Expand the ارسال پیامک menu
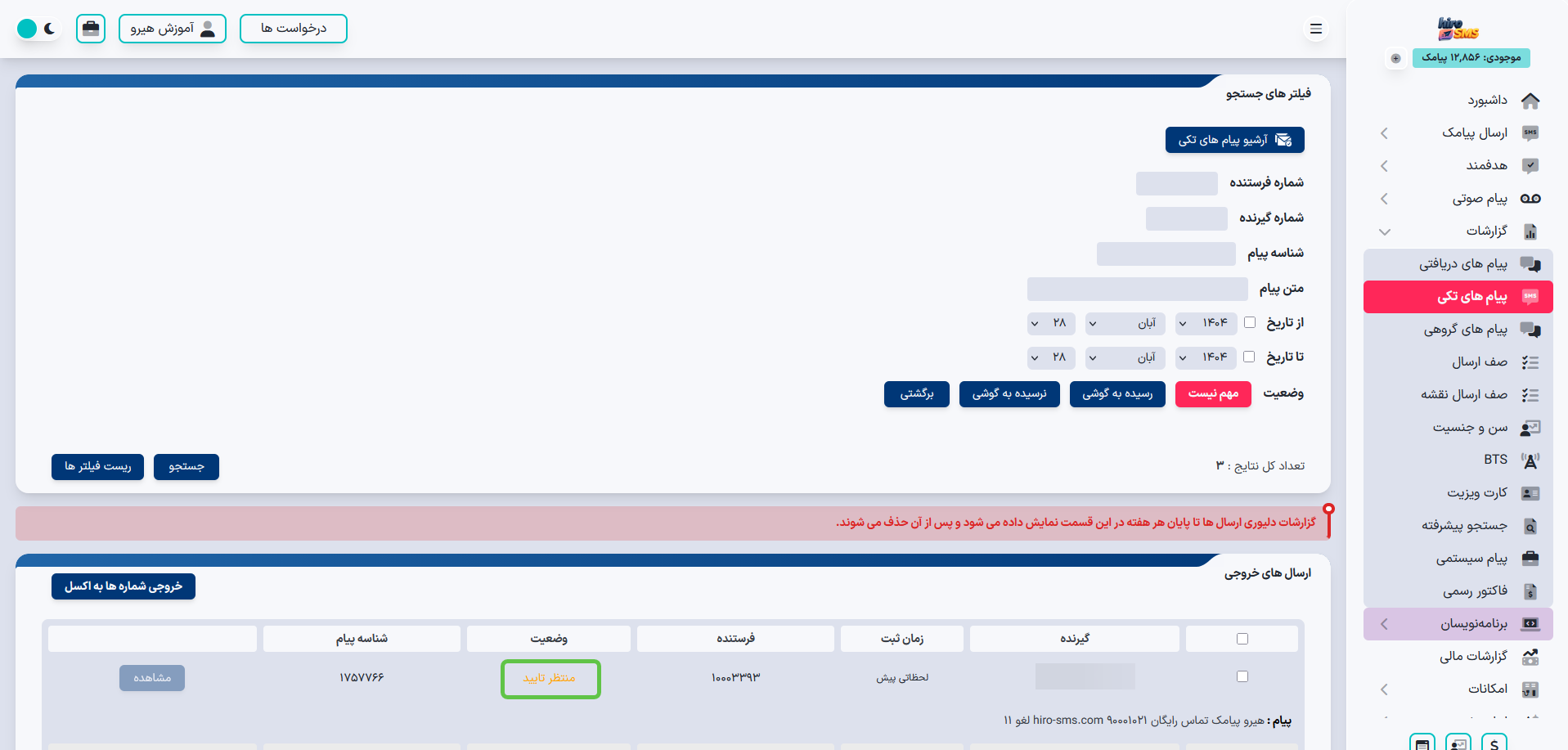The width and height of the screenshot is (1568, 750). point(1384,132)
